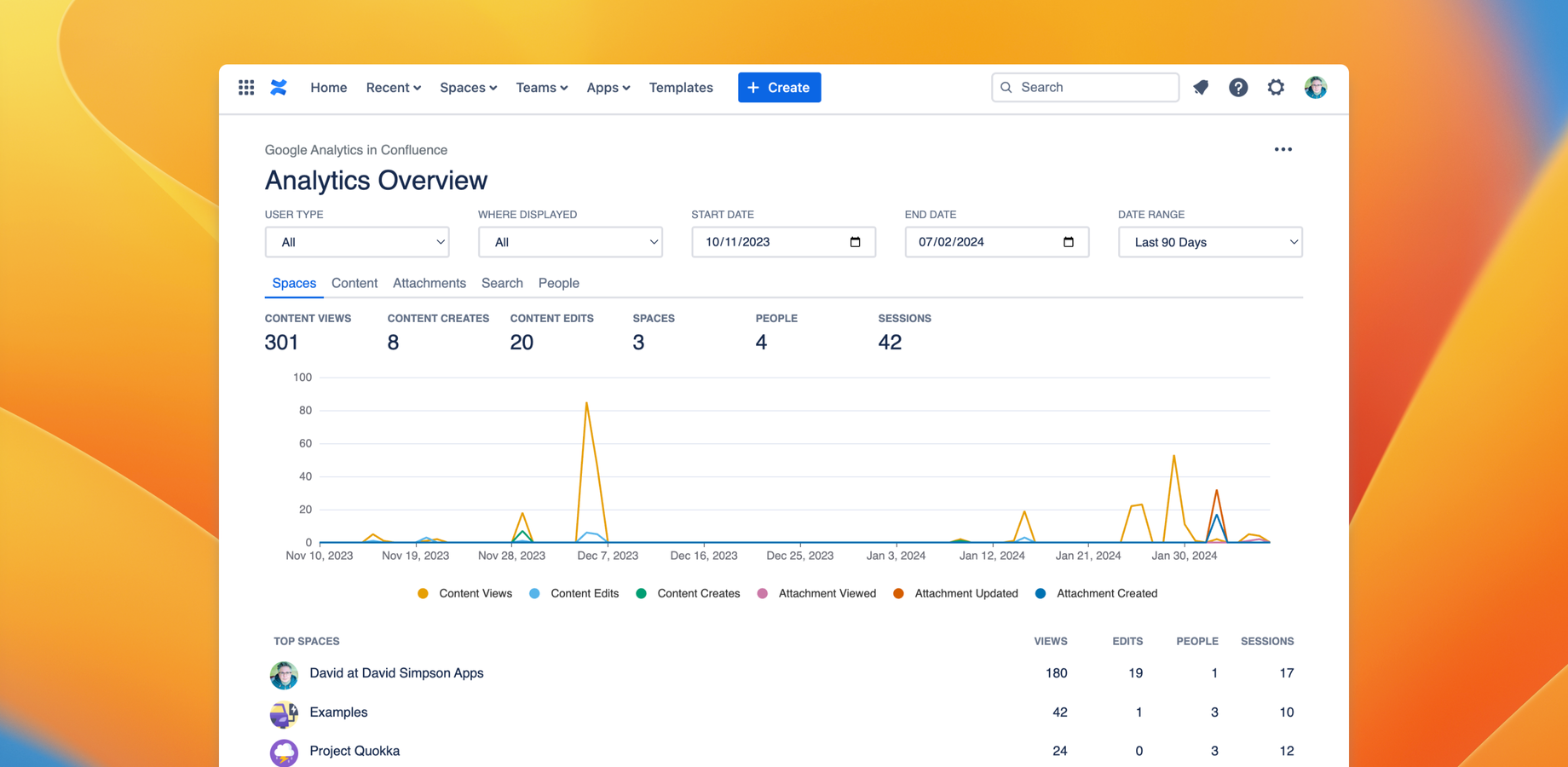
Task: Open David at David Simpson Apps space
Action: click(396, 672)
